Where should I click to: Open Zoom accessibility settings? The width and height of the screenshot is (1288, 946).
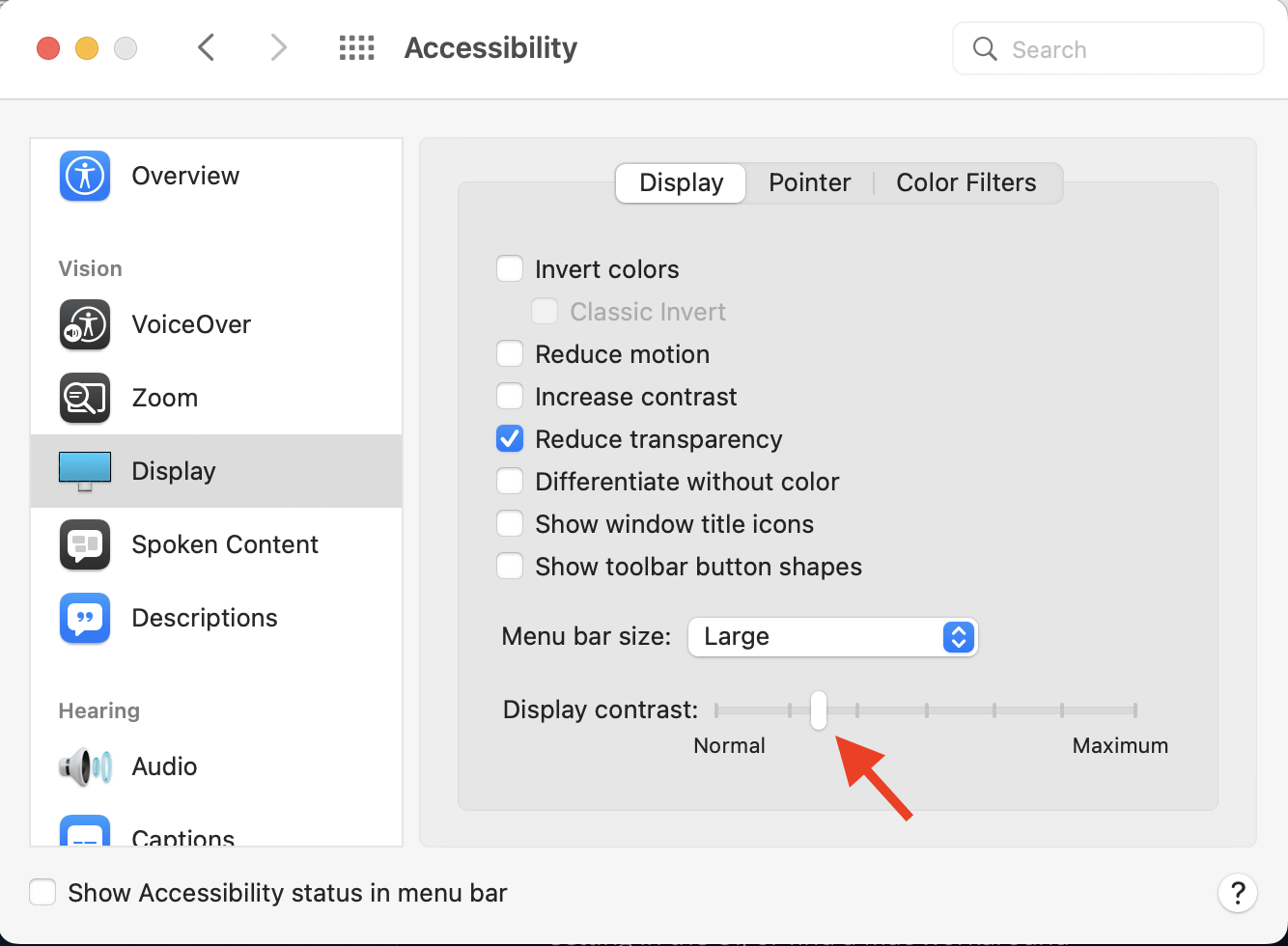pyautogui.click(x=85, y=398)
